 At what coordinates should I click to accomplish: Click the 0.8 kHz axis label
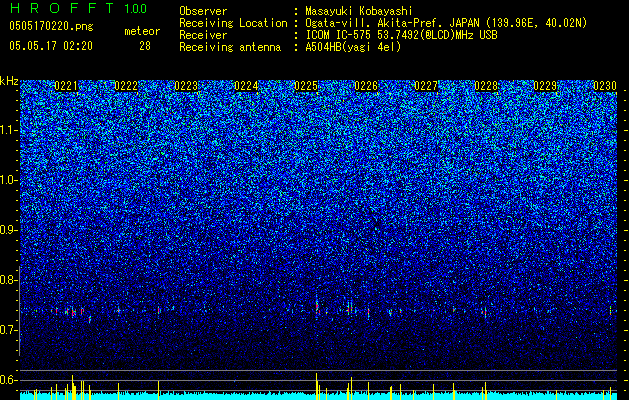[9, 280]
